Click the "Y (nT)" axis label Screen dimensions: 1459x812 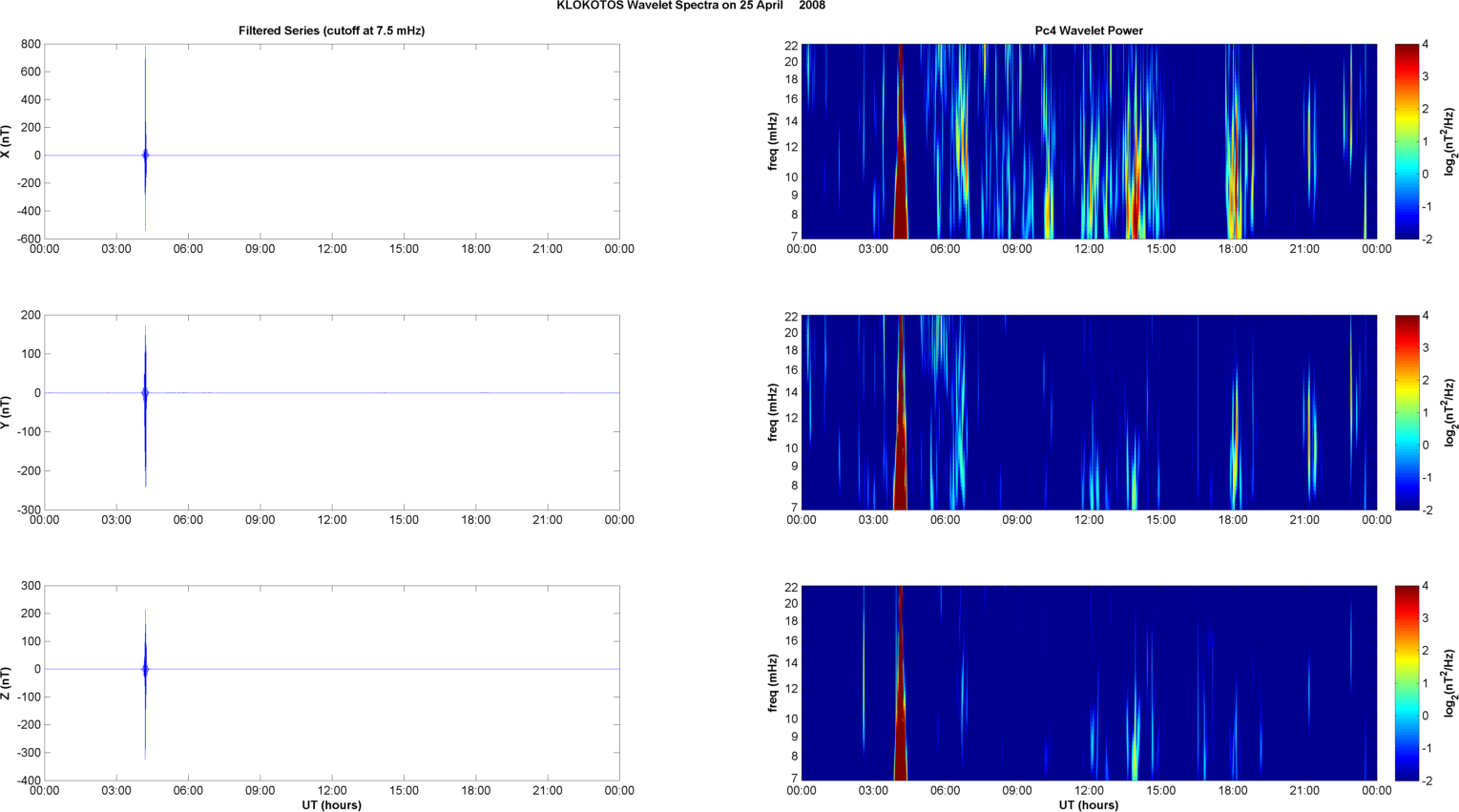6,412
